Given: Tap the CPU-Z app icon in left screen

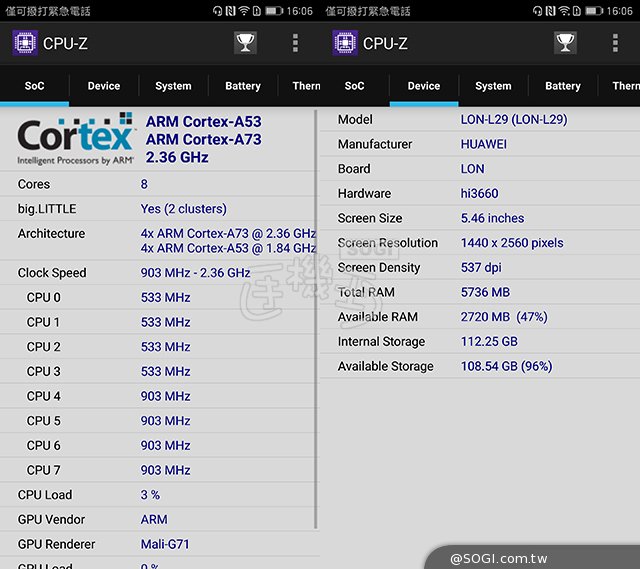Looking at the screenshot, I should 25,42.
